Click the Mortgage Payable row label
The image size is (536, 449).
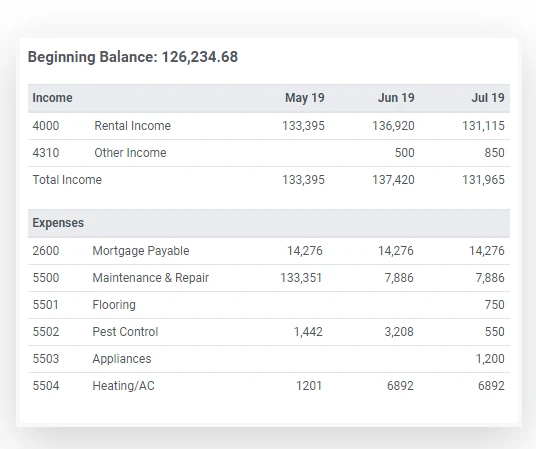140,251
